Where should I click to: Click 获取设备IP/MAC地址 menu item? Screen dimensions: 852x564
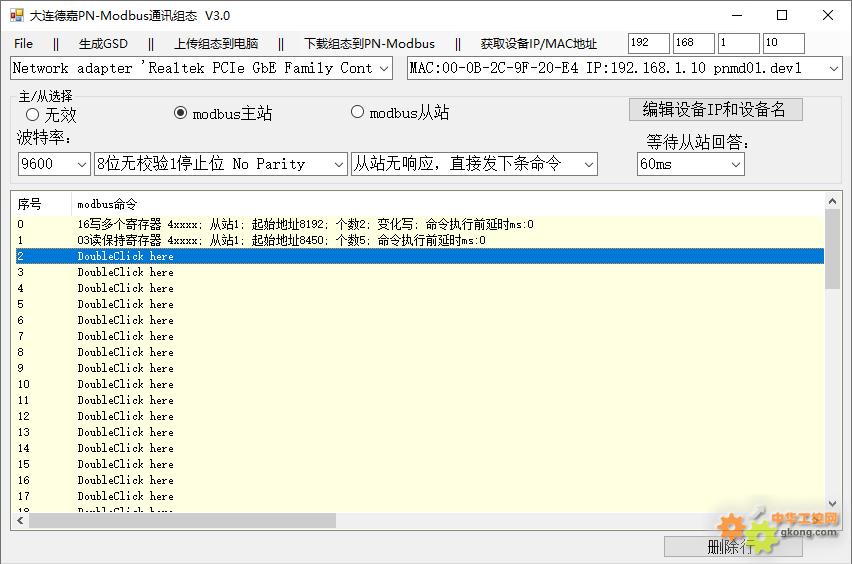pyautogui.click(x=538, y=44)
